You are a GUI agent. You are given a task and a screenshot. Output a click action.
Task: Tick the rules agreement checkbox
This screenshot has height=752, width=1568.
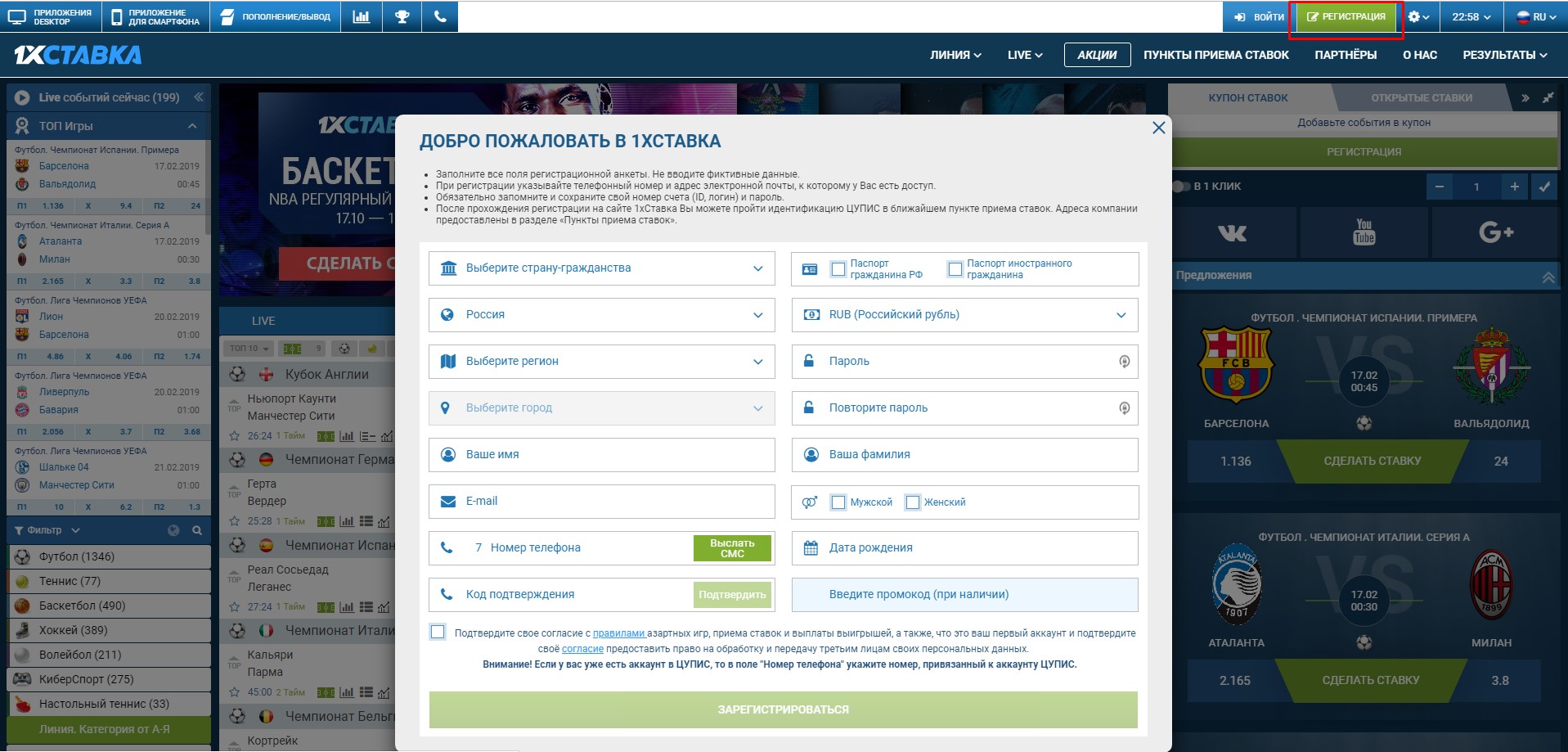click(x=438, y=632)
